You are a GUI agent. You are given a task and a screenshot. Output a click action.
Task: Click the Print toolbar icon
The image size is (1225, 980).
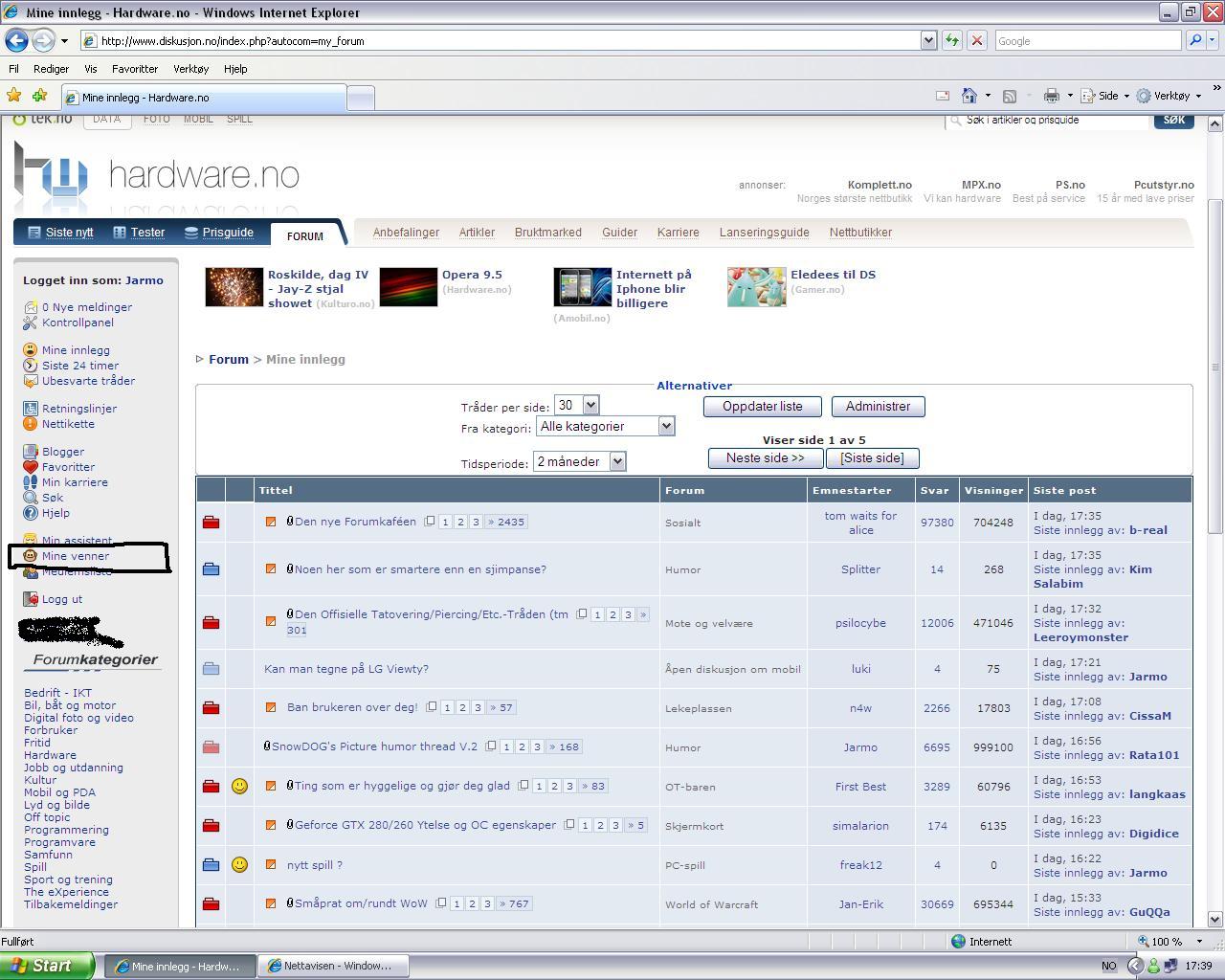click(1052, 96)
